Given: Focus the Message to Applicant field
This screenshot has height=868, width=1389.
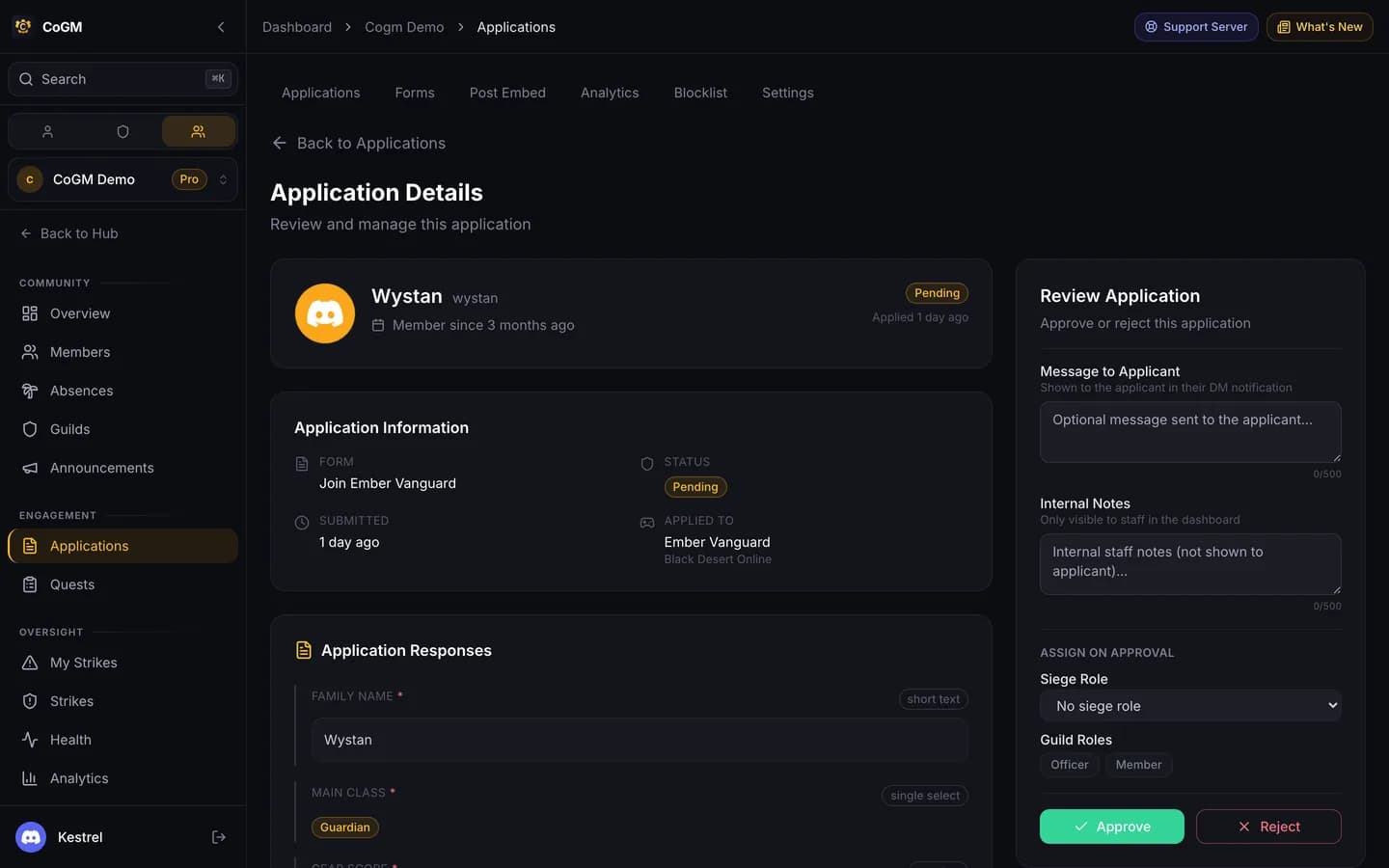Looking at the screenshot, I should pyautogui.click(x=1190, y=432).
